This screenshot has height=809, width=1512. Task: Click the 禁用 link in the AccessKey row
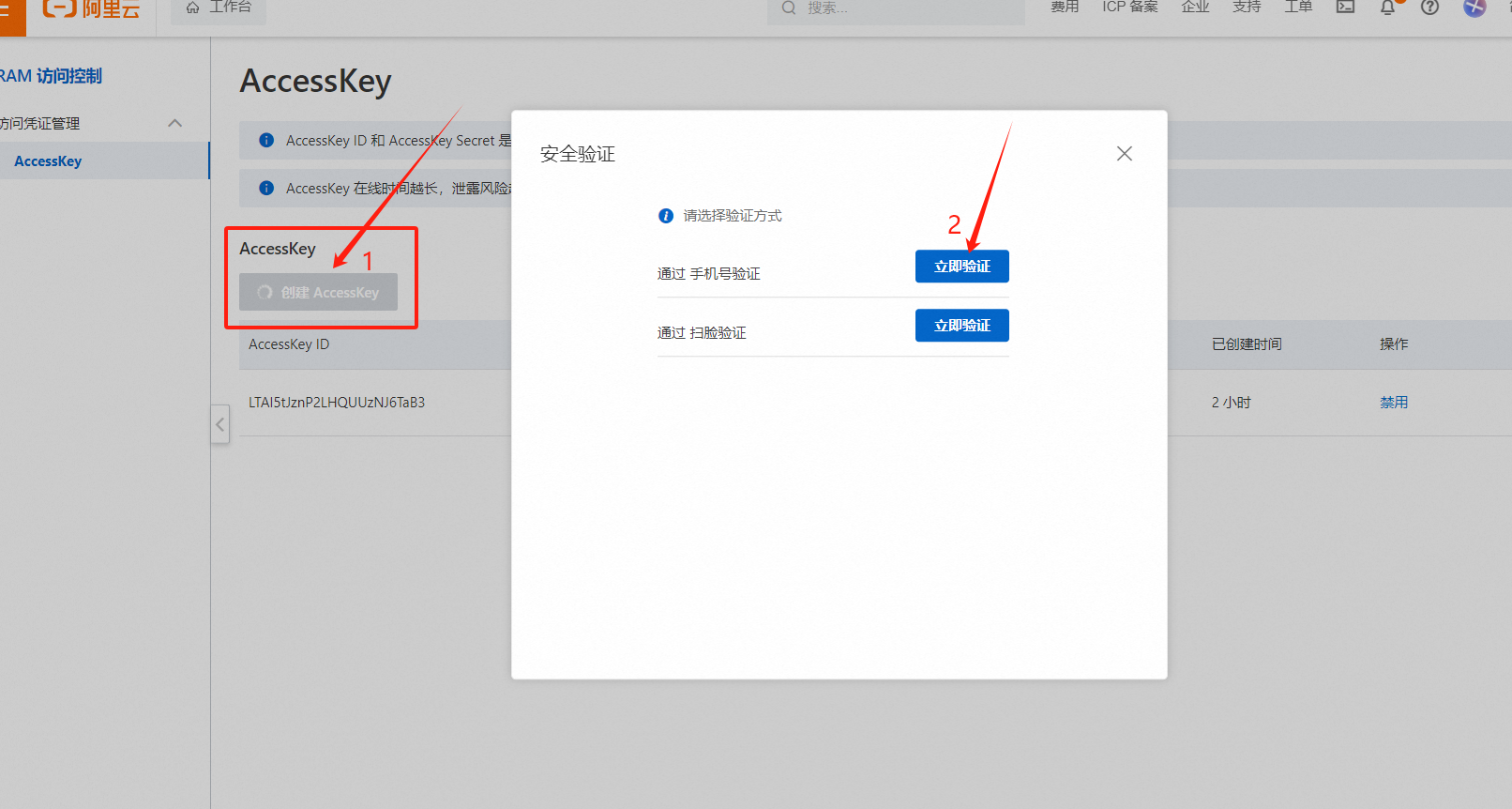(x=1394, y=402)
